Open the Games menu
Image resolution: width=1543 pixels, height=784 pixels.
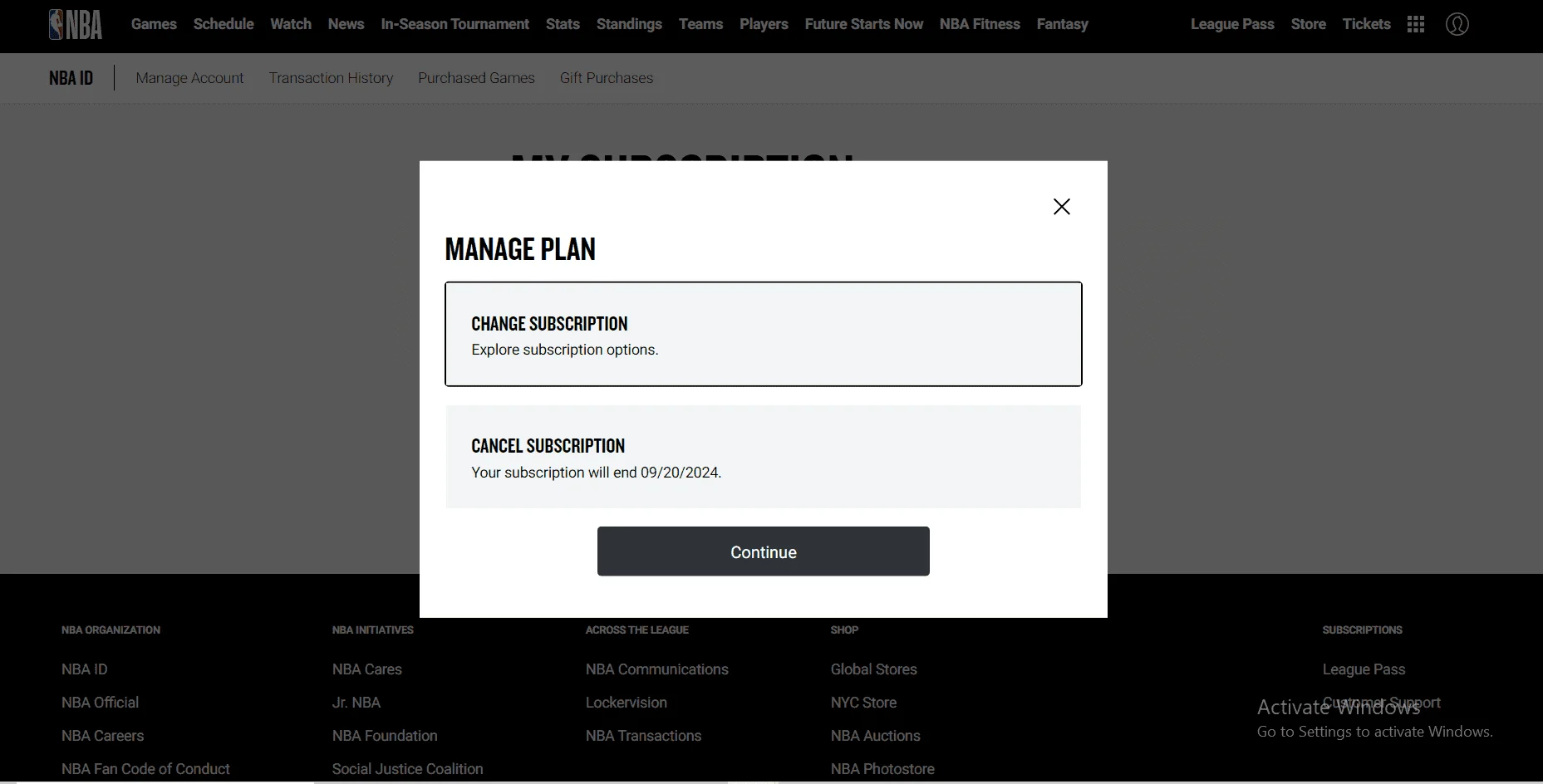154,24
